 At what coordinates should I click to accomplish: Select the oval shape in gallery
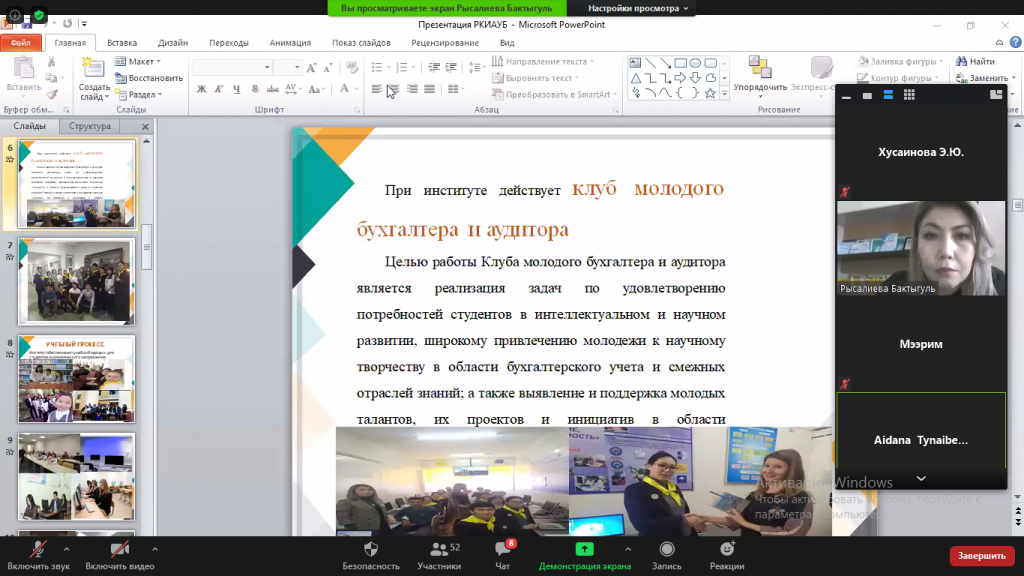click(x=696, y=63)
